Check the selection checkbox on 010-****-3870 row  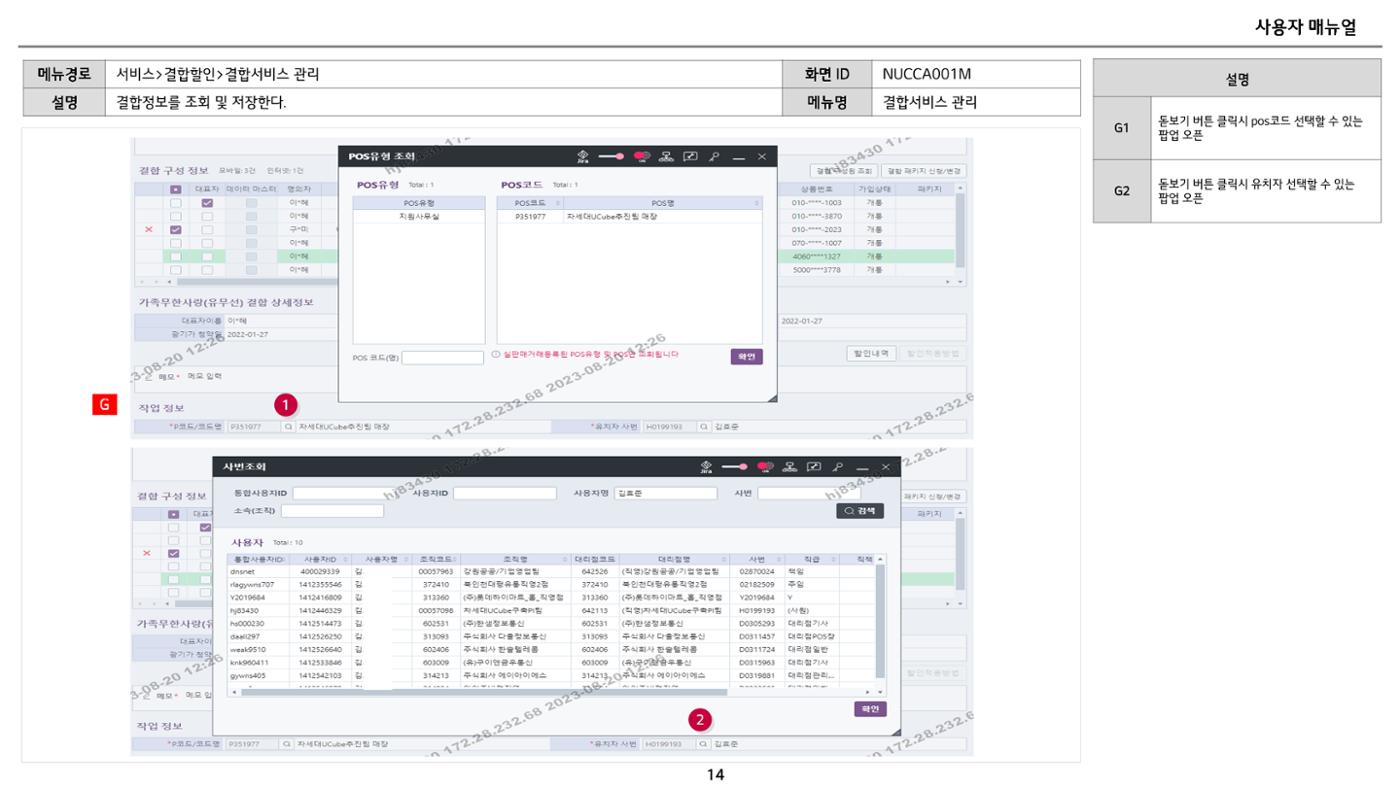pyautogui.click(x=176, y=215)
